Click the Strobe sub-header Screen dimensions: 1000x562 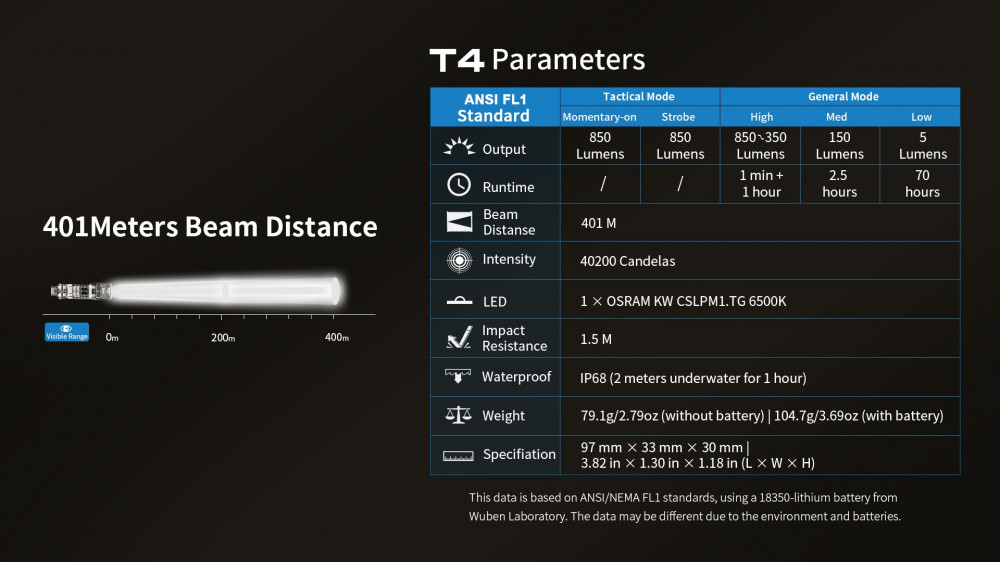click(x=678, y=117)
